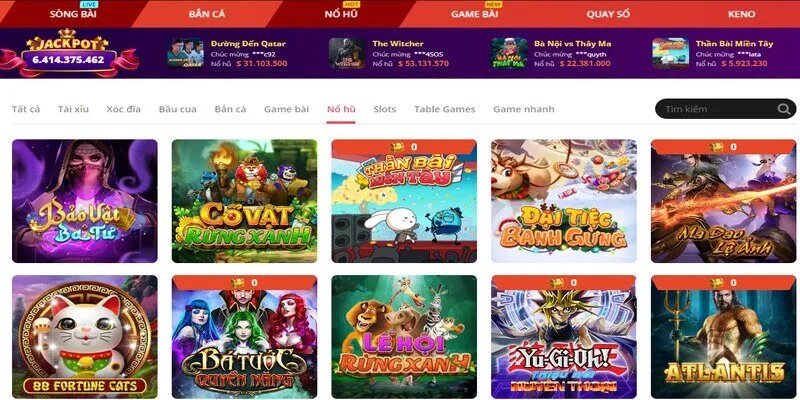800x400 pixels.
Task: Click the Jackpot crown banner
Action: [68, 53]
